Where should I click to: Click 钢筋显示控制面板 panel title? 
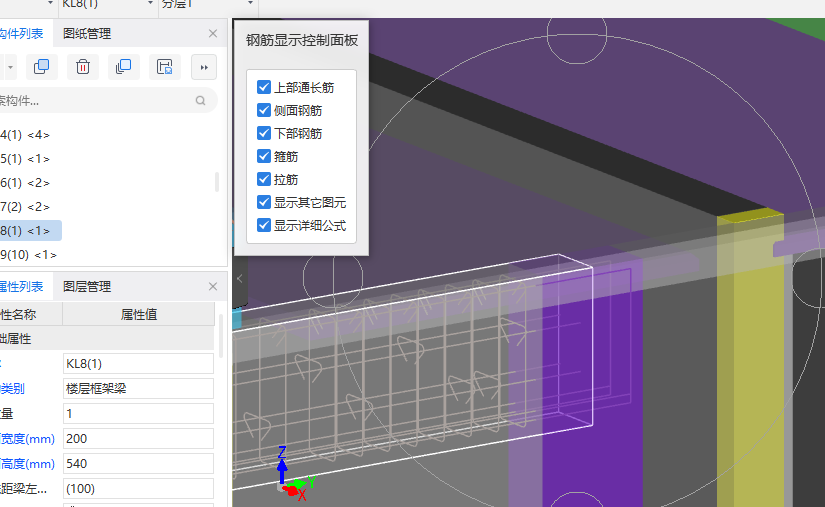coord(302,40)
